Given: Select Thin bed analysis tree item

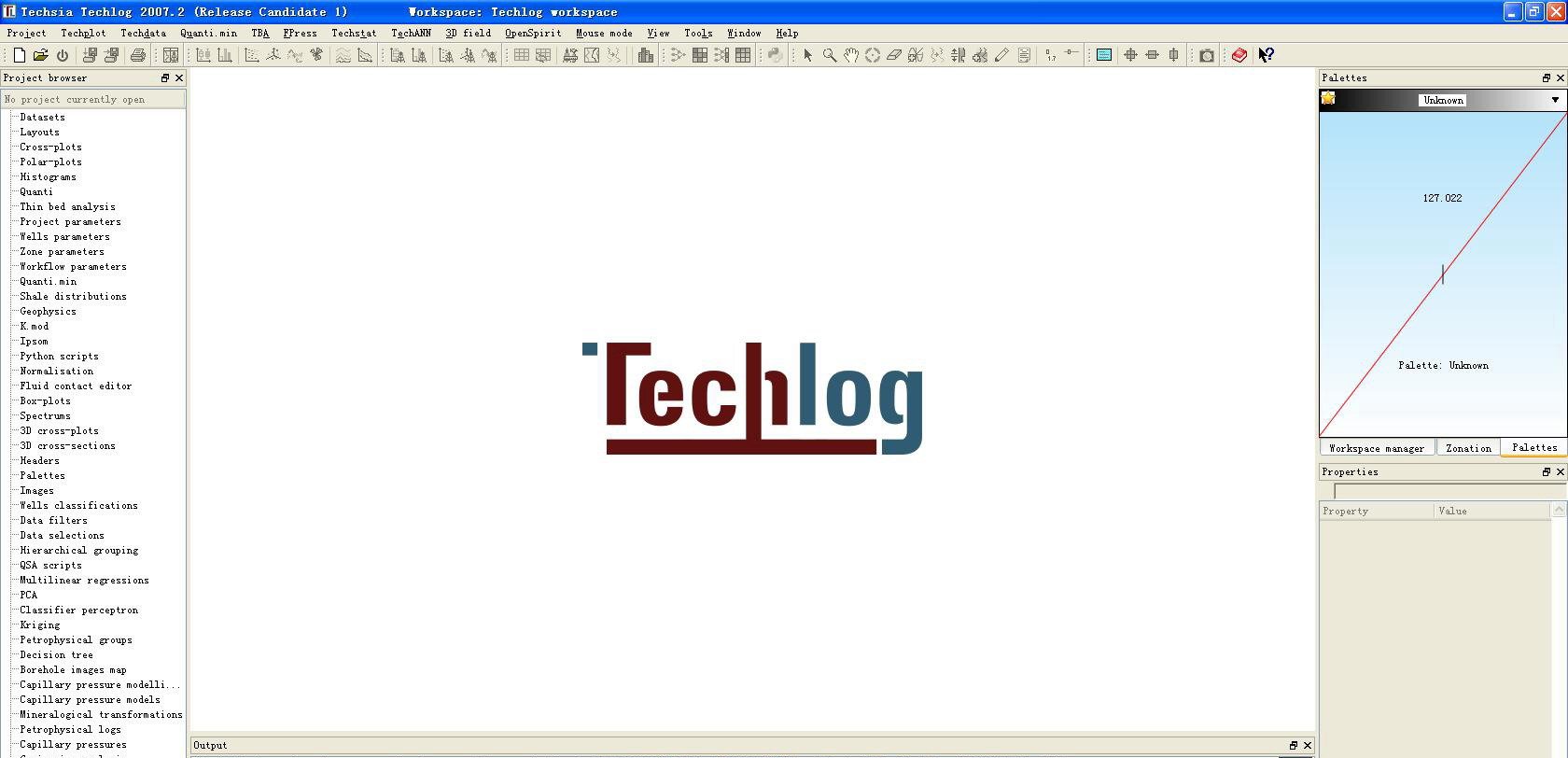Looking at the screenshot, I should coord(67,207).
